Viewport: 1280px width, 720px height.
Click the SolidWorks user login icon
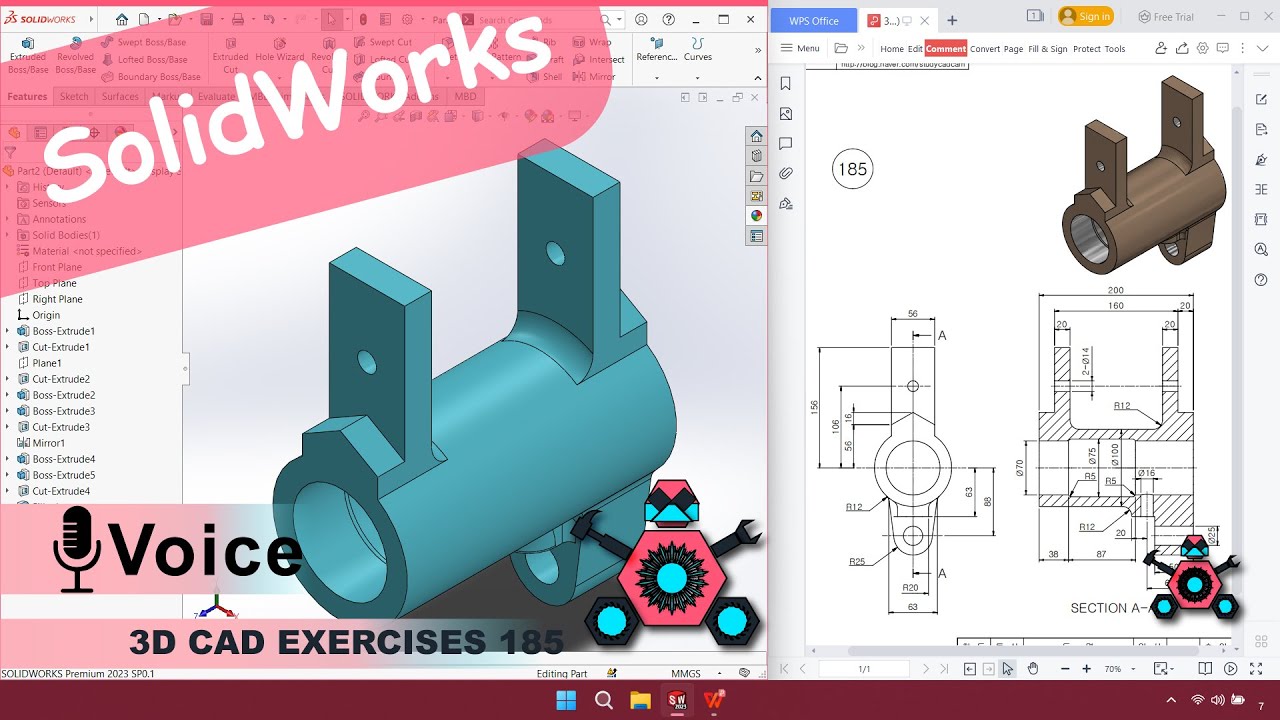(x=642, y=19)
